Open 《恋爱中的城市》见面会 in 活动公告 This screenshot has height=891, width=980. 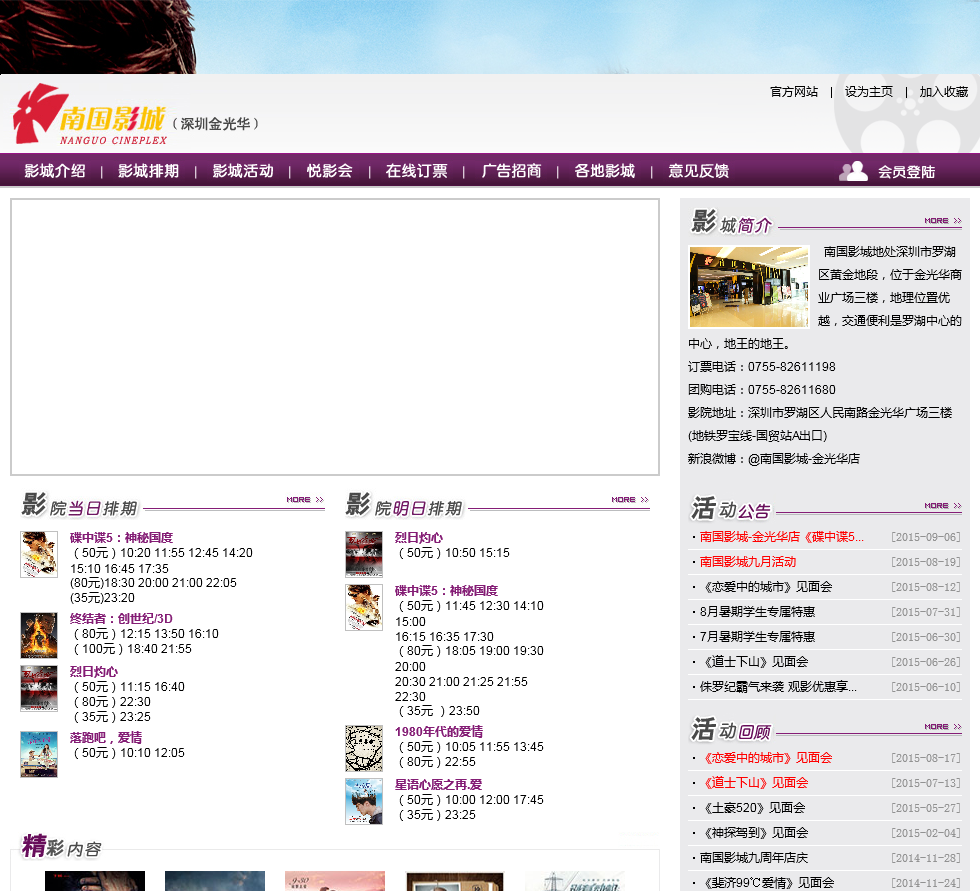(x=766, y=587)
